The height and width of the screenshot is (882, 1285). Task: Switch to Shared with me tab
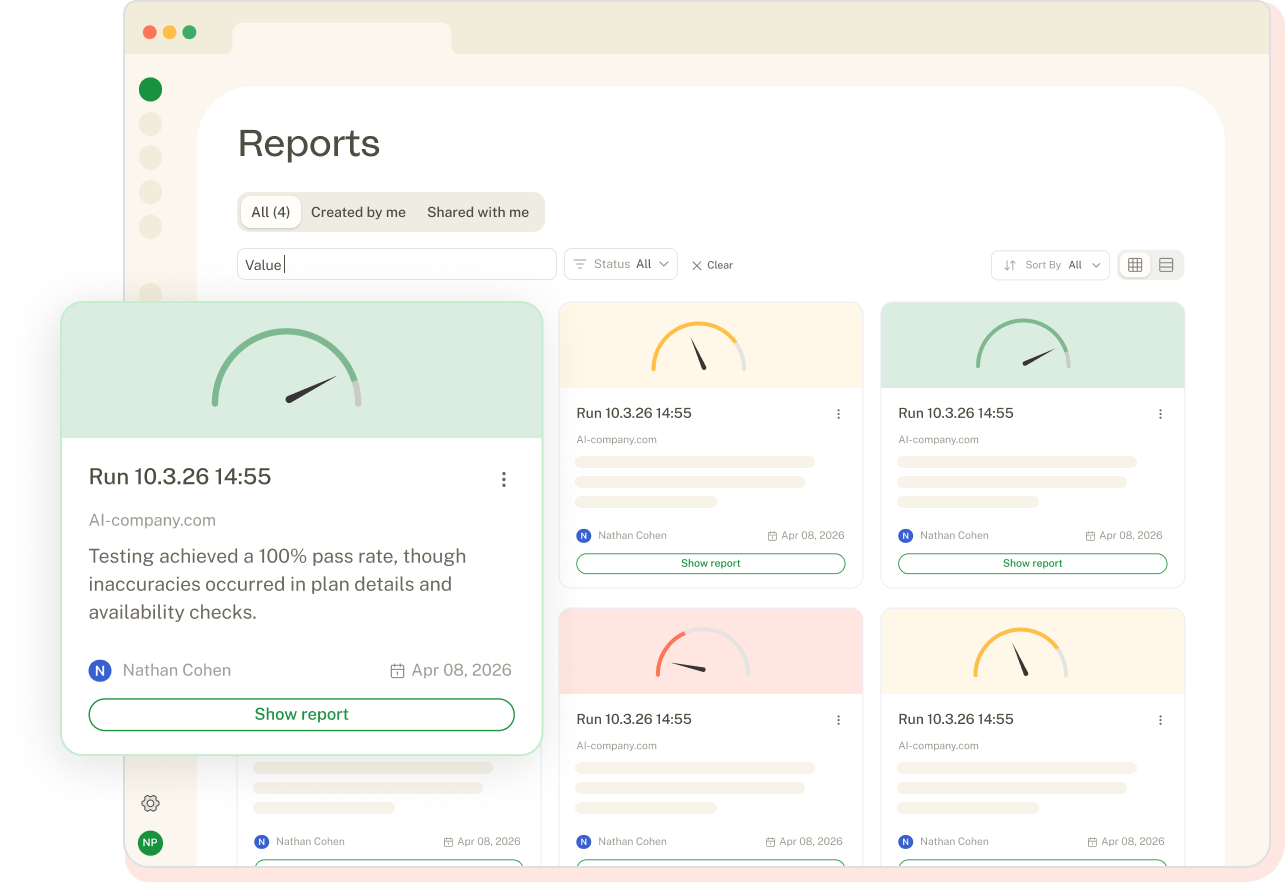[x=478, y=212]
